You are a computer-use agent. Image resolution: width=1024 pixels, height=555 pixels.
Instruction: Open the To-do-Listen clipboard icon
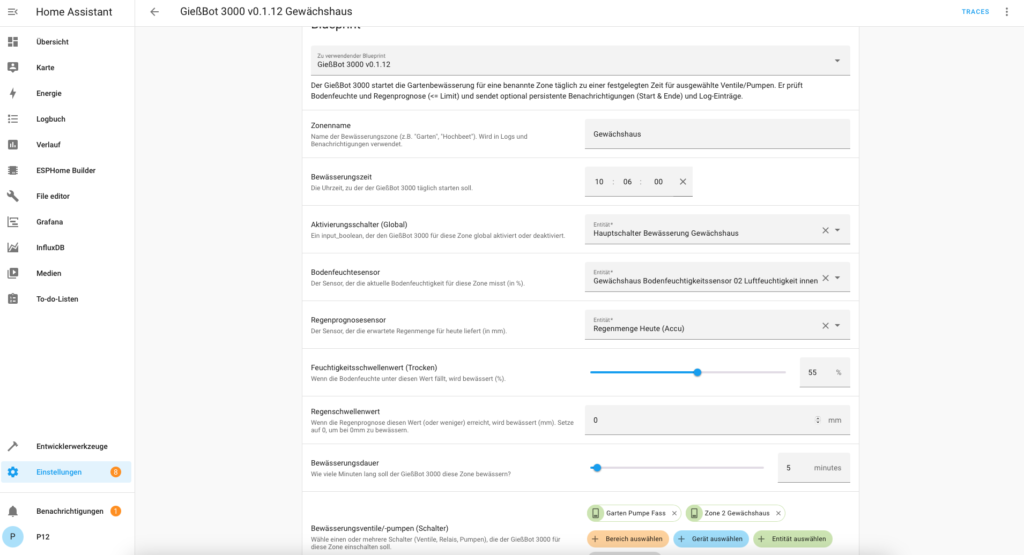click(12, 299)
